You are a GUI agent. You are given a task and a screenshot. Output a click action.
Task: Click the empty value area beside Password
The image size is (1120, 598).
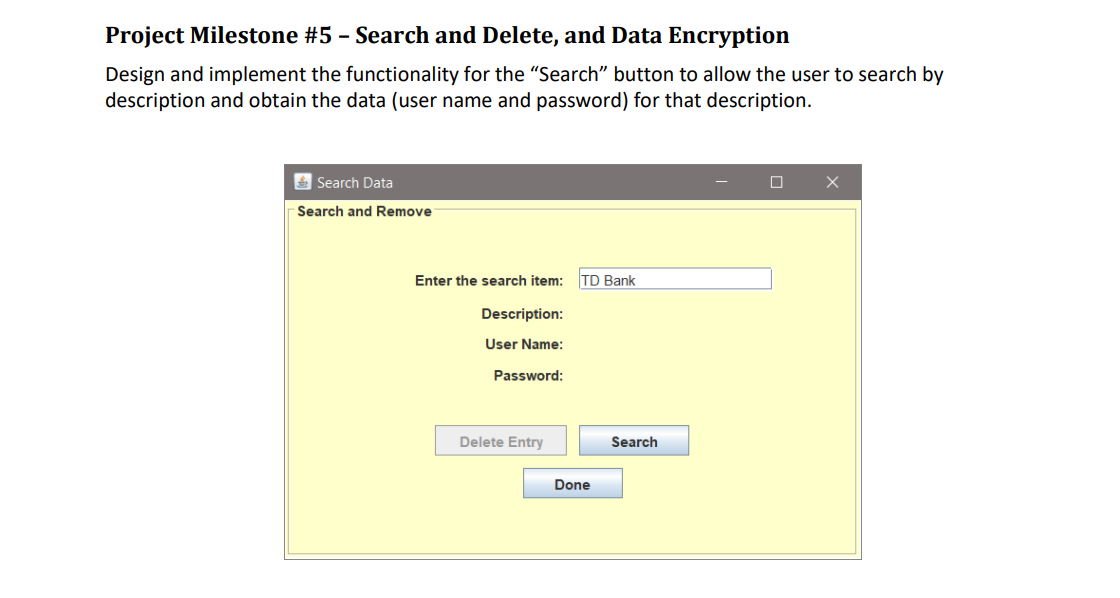(675, 376)
